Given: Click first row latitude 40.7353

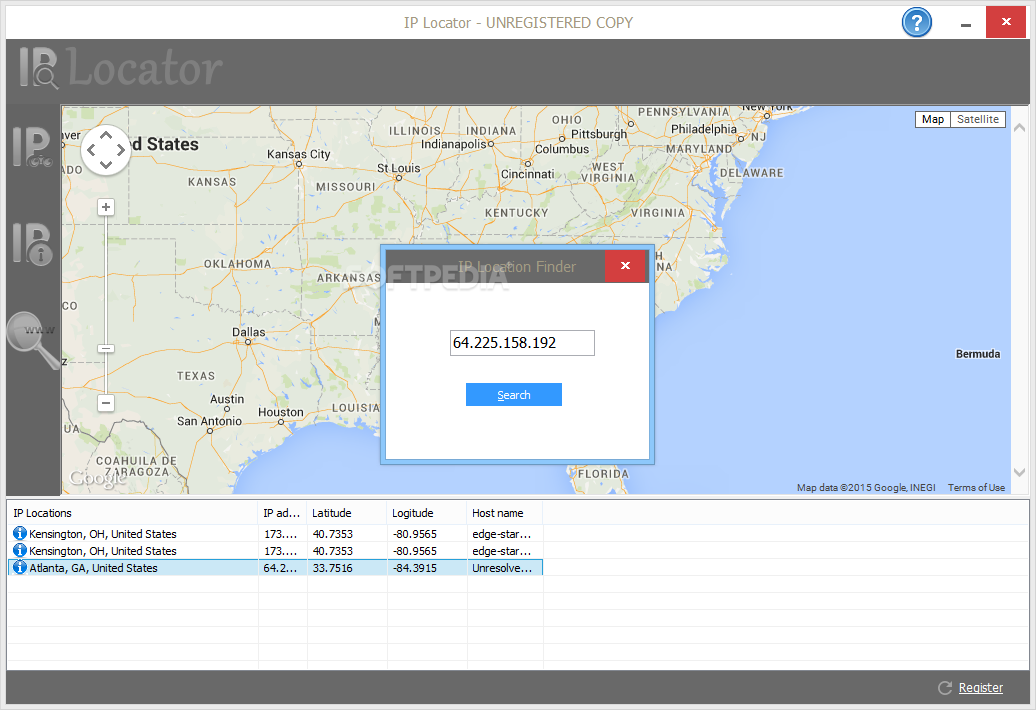Looking at the screenshot, I should (332, 534).
